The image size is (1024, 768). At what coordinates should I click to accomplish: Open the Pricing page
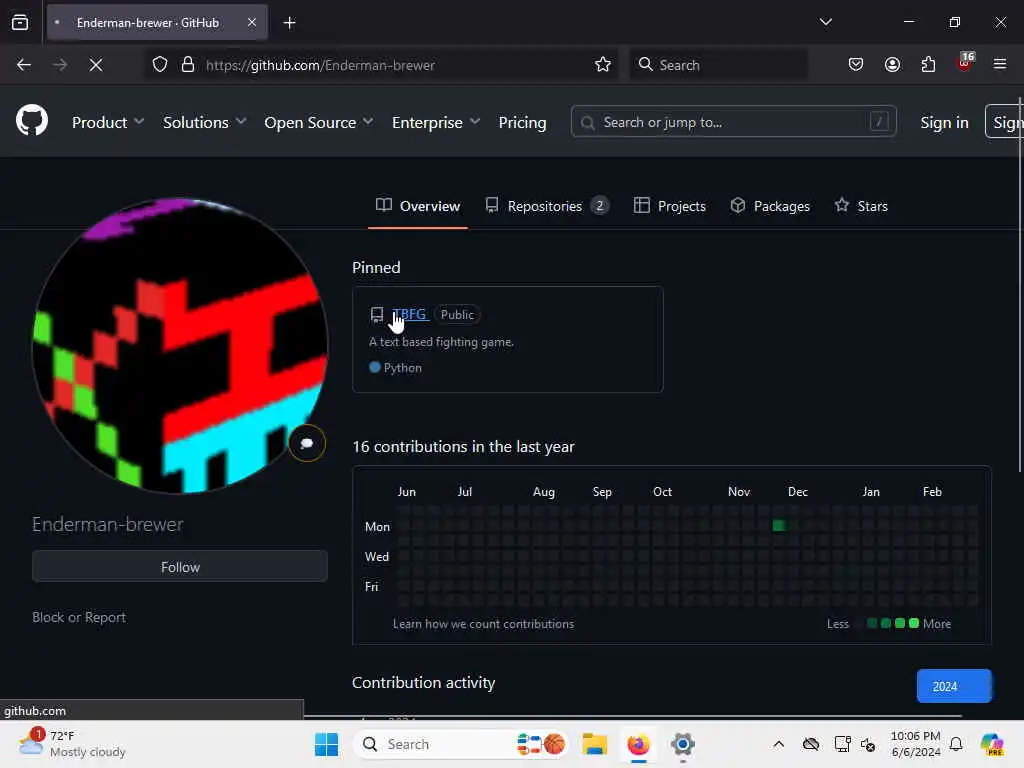click(522, 122)
